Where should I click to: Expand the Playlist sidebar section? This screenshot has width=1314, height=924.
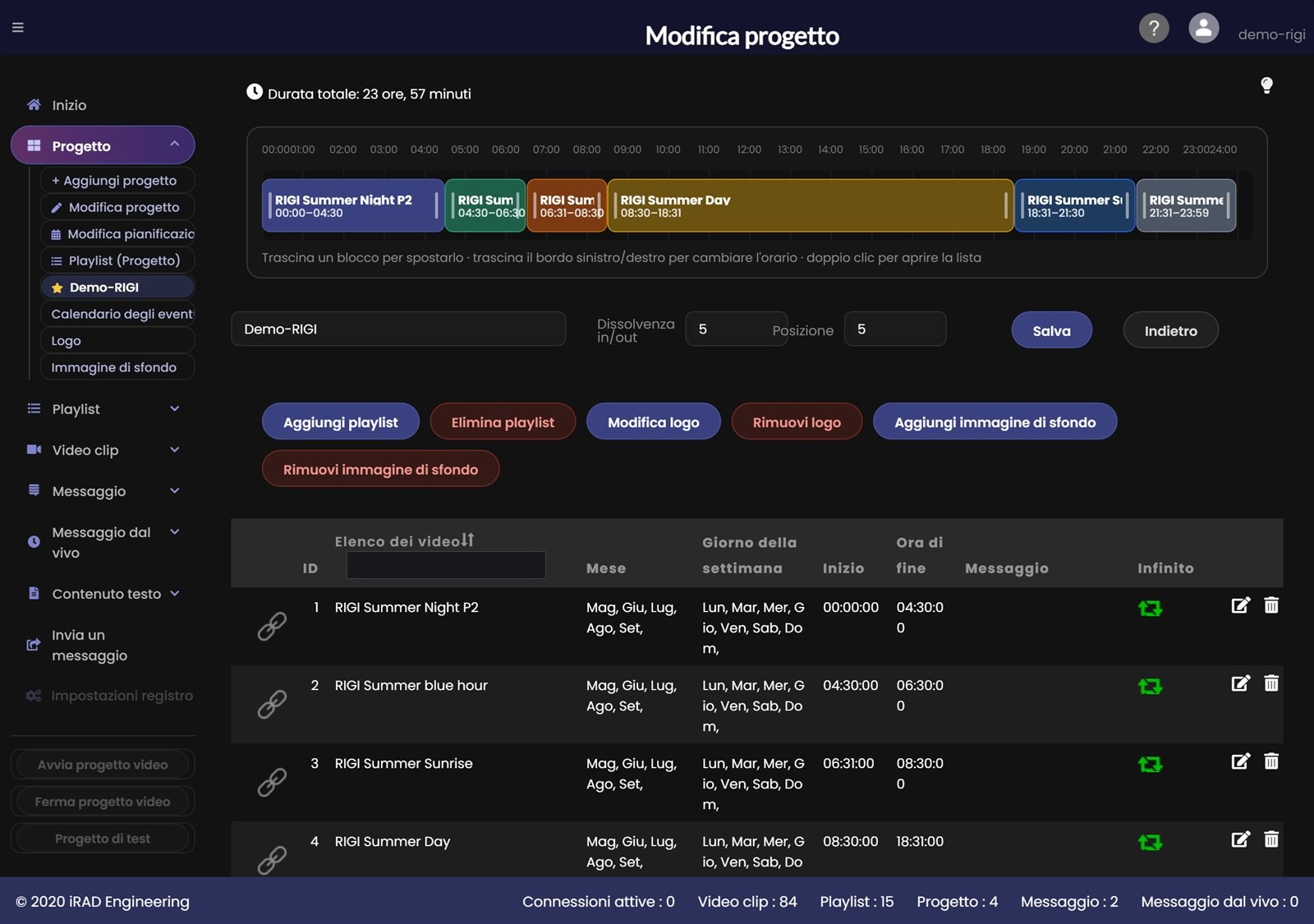point(103,409)
